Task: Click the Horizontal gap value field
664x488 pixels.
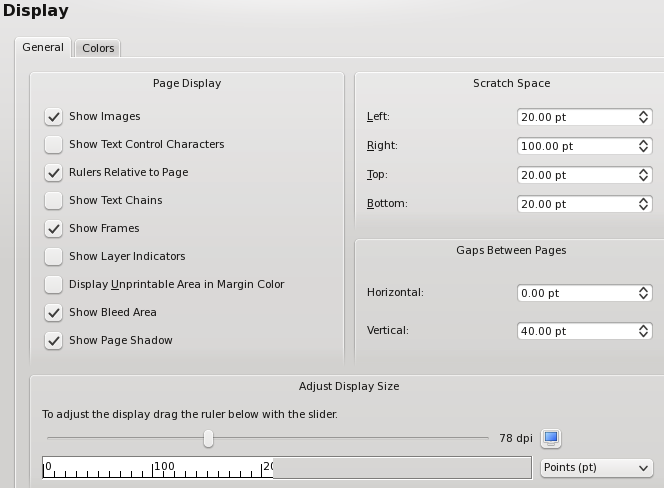Action: [x=575, y=293]
